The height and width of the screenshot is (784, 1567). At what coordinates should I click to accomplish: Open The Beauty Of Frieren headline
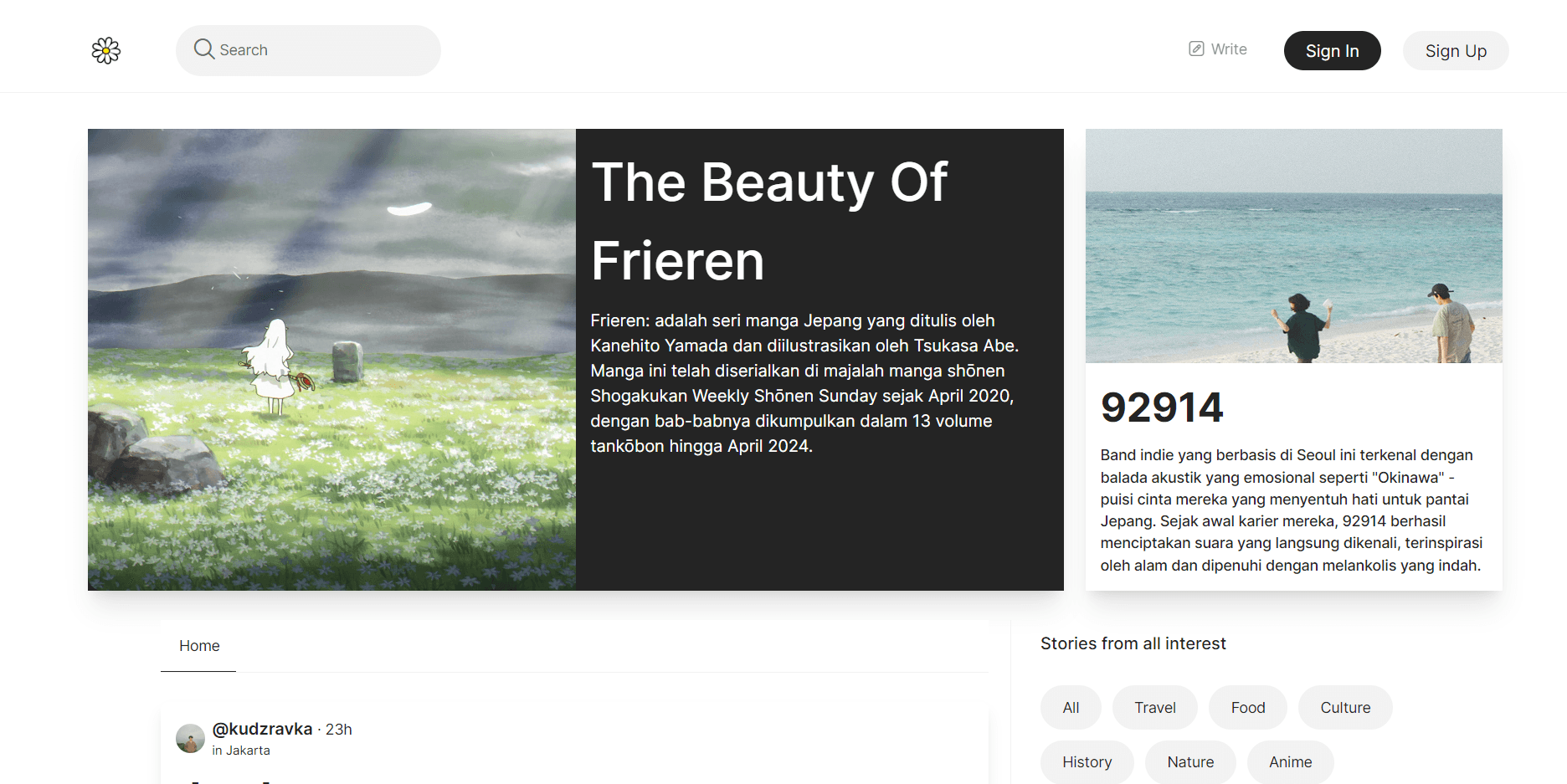tap(769, 221)
